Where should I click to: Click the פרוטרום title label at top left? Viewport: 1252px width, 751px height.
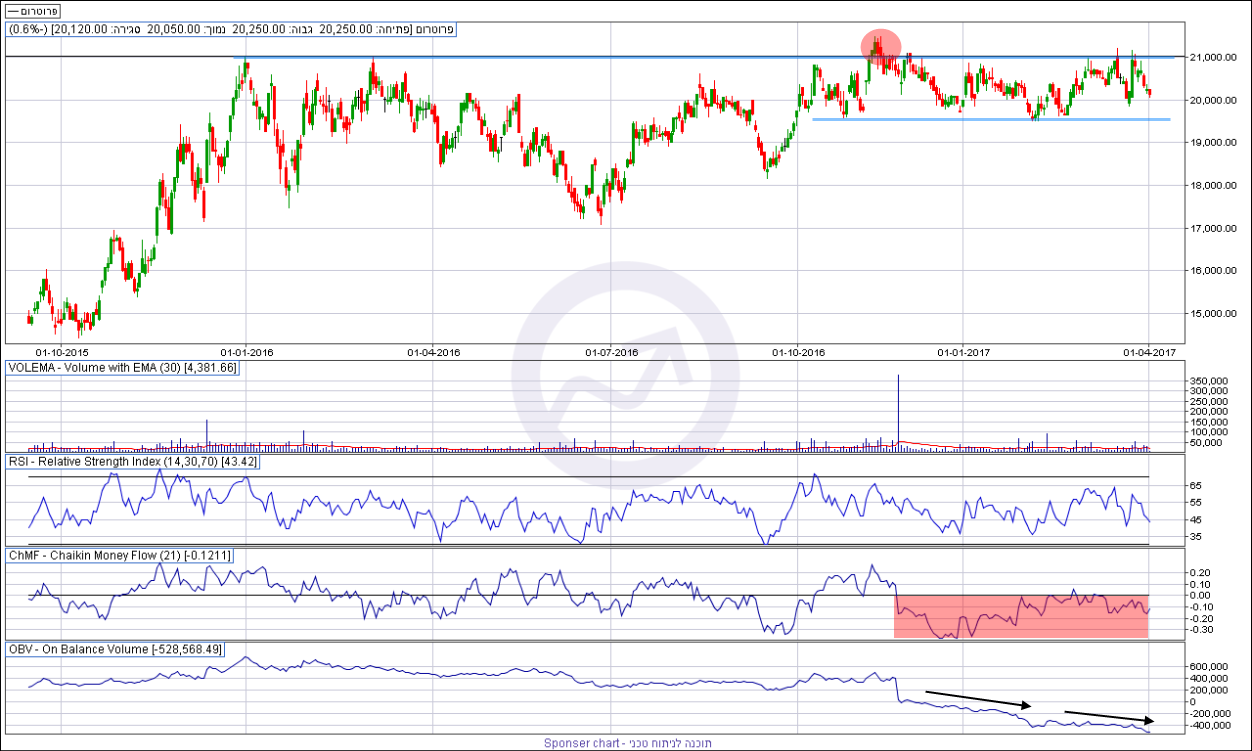tap(32, 10)
